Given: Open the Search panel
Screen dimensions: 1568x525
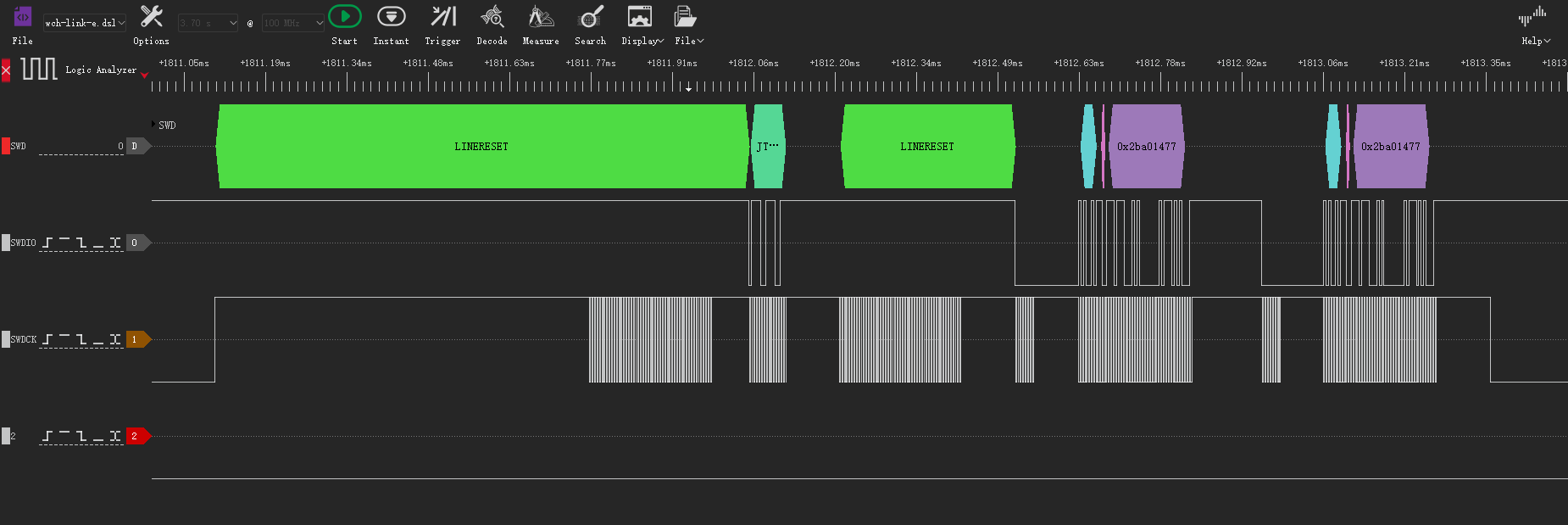Looking at the screenshot, I should click(x=590, y=17).
